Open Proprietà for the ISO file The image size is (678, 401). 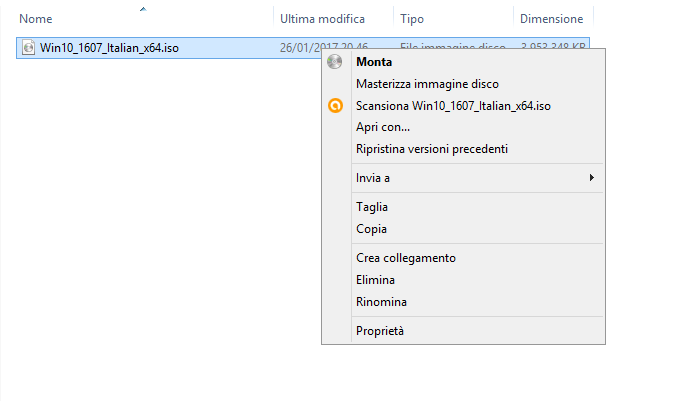(380, 331)
